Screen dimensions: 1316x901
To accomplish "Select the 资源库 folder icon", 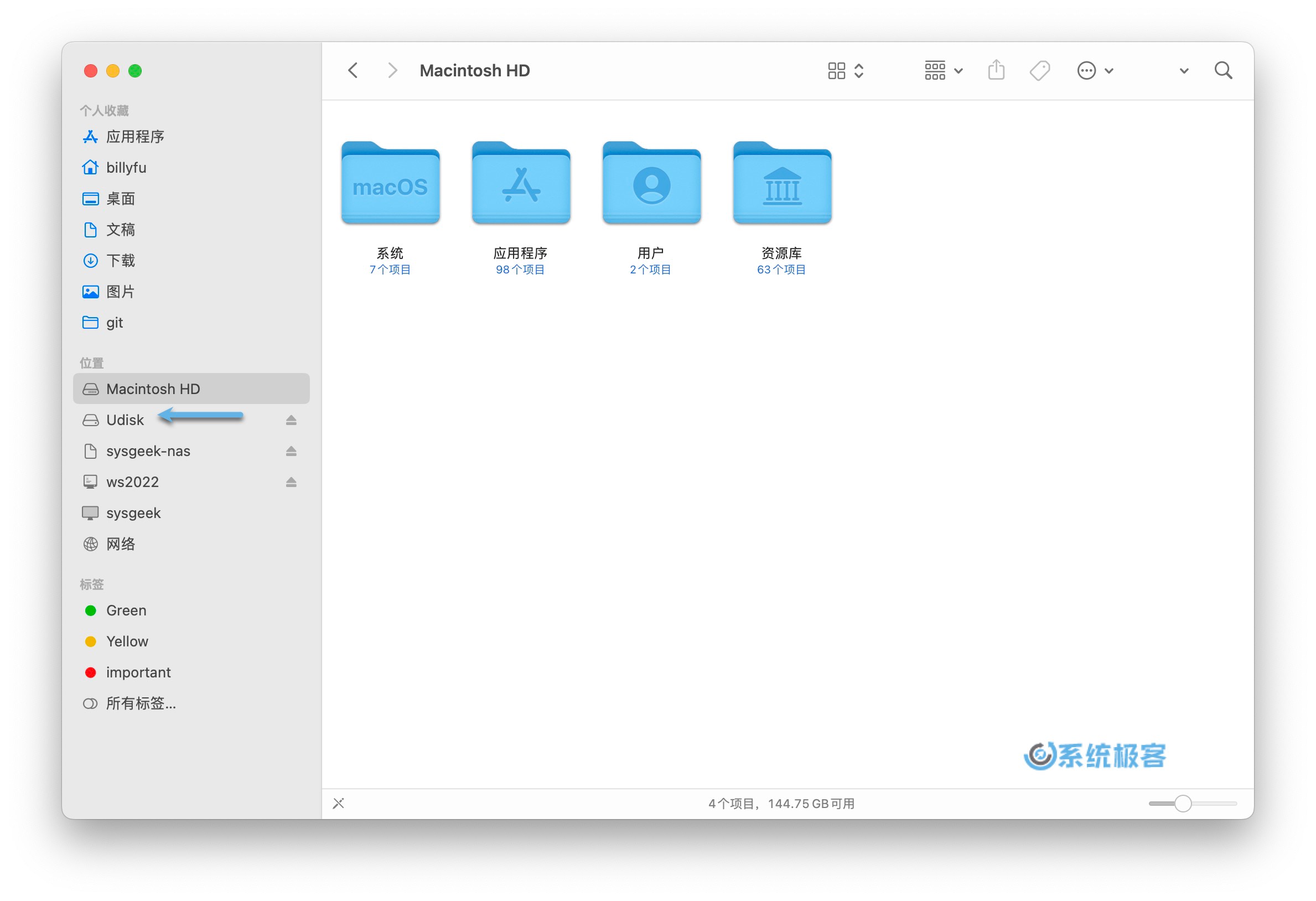I will click(x=782, y=182).
